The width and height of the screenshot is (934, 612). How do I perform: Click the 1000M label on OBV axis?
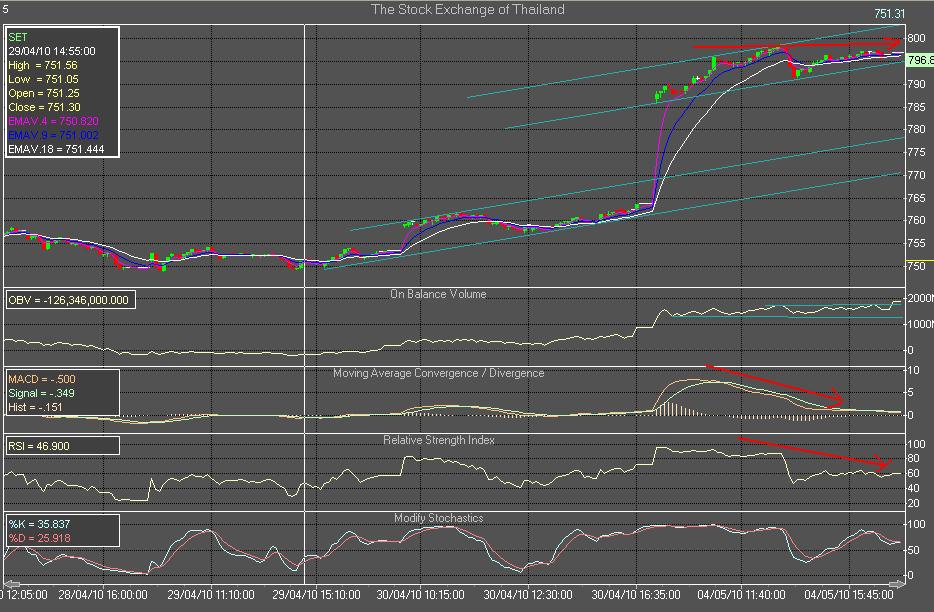920,324
